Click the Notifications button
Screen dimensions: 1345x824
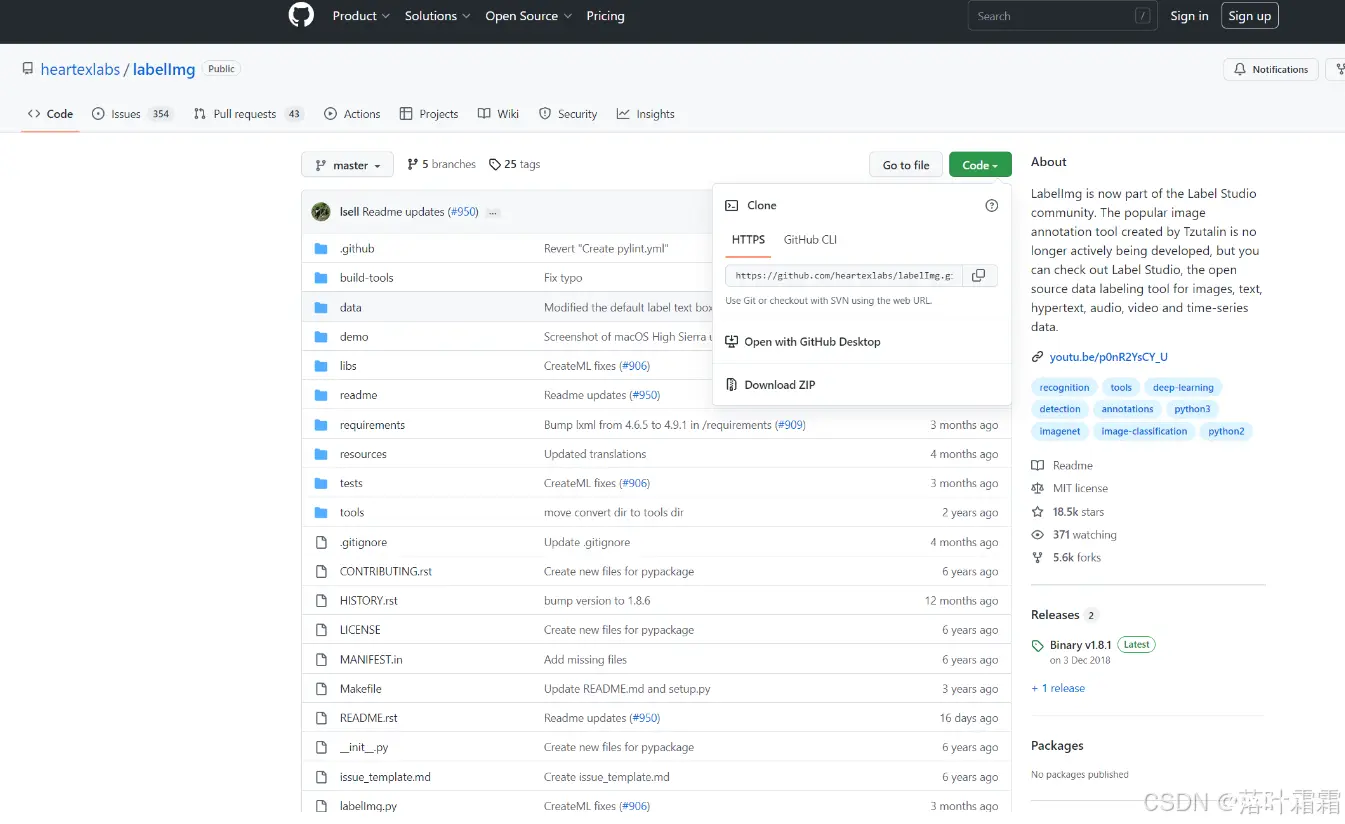click(x=1270, y=69)
